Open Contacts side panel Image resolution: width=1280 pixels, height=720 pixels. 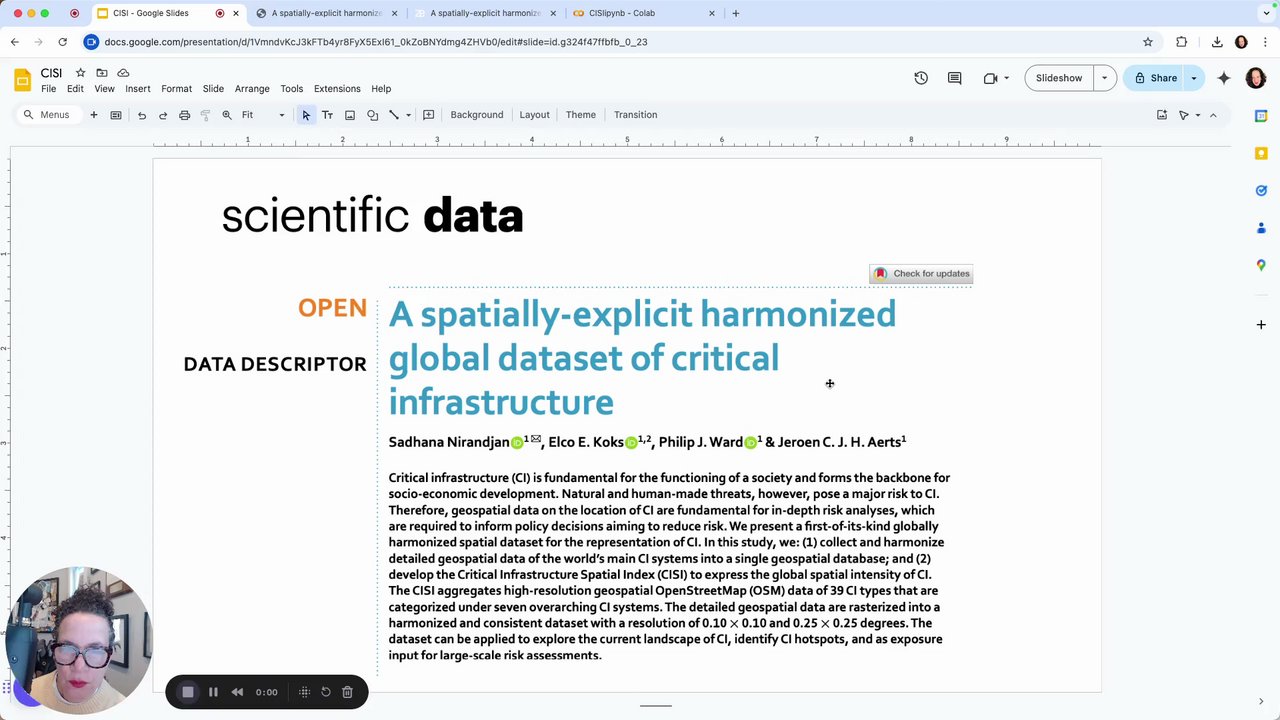(x=1261, y=228)
